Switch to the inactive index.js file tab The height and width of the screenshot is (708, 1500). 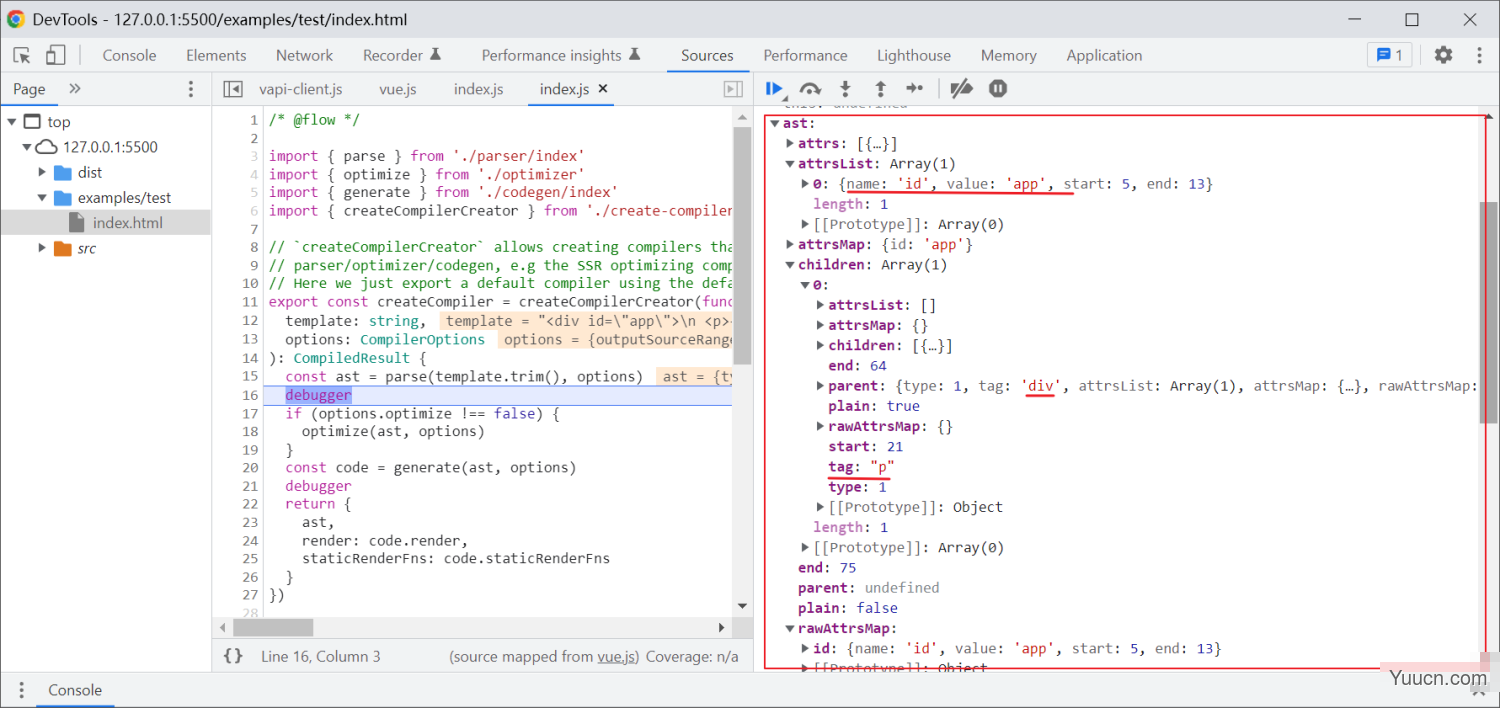pos(478,89)
